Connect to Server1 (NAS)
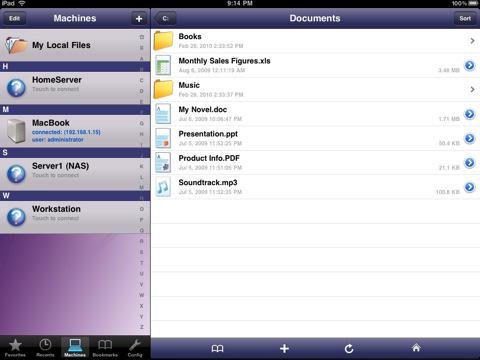480x360 pixels. point(75,174)
